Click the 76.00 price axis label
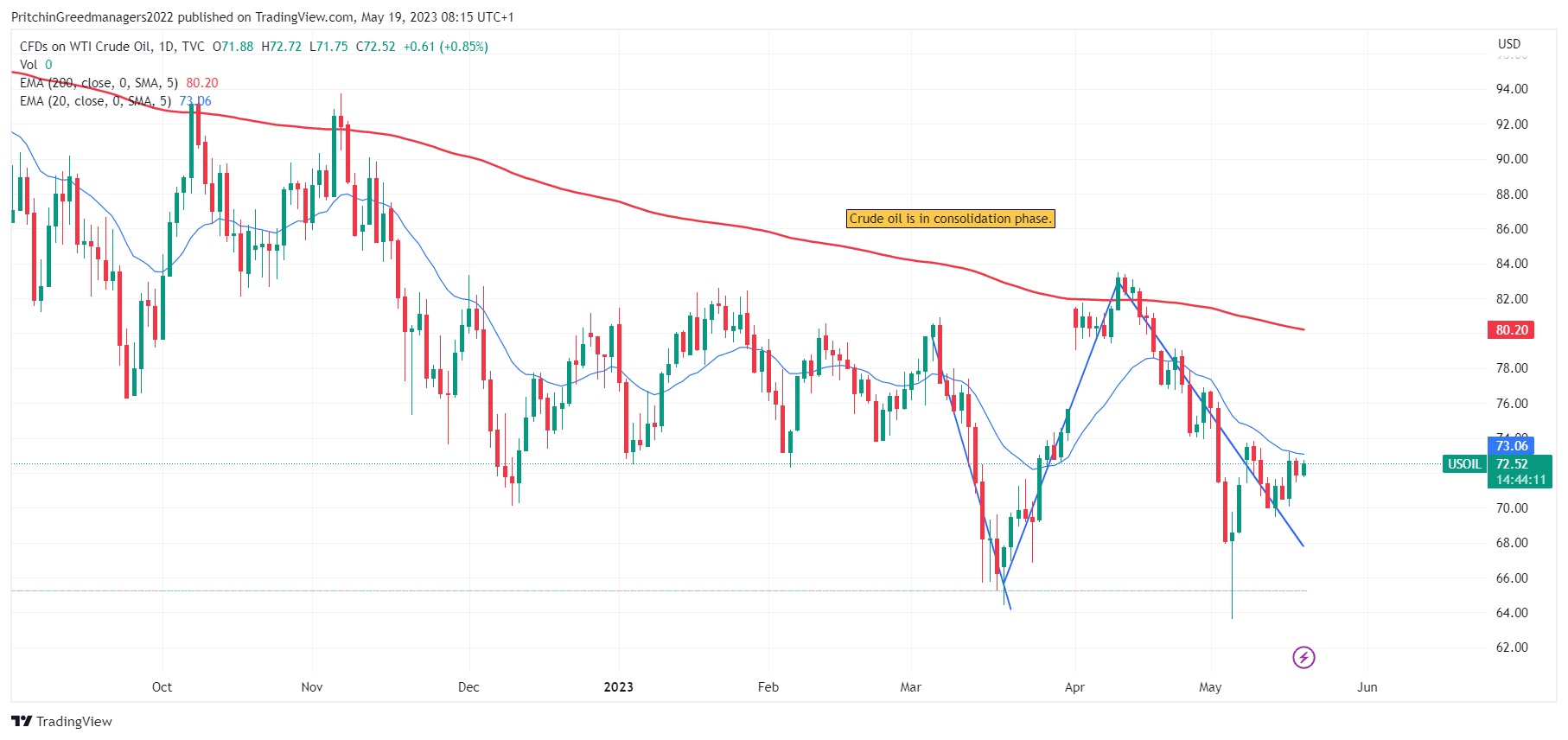 point(1512,404)
